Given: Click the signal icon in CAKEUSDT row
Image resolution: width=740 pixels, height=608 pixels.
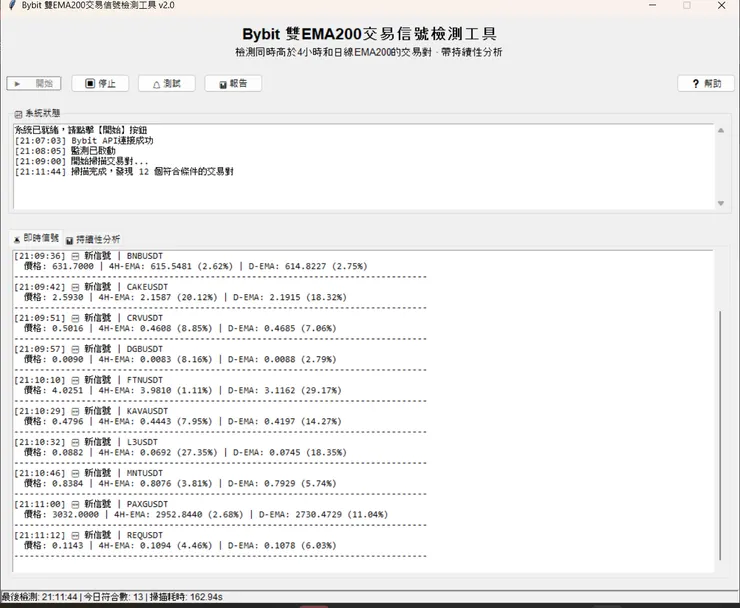Looking at the screenshot, I should pos(76,287).
